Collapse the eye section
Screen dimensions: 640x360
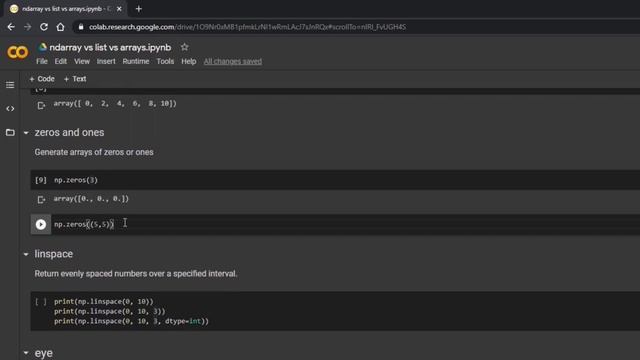click(26, 353)
